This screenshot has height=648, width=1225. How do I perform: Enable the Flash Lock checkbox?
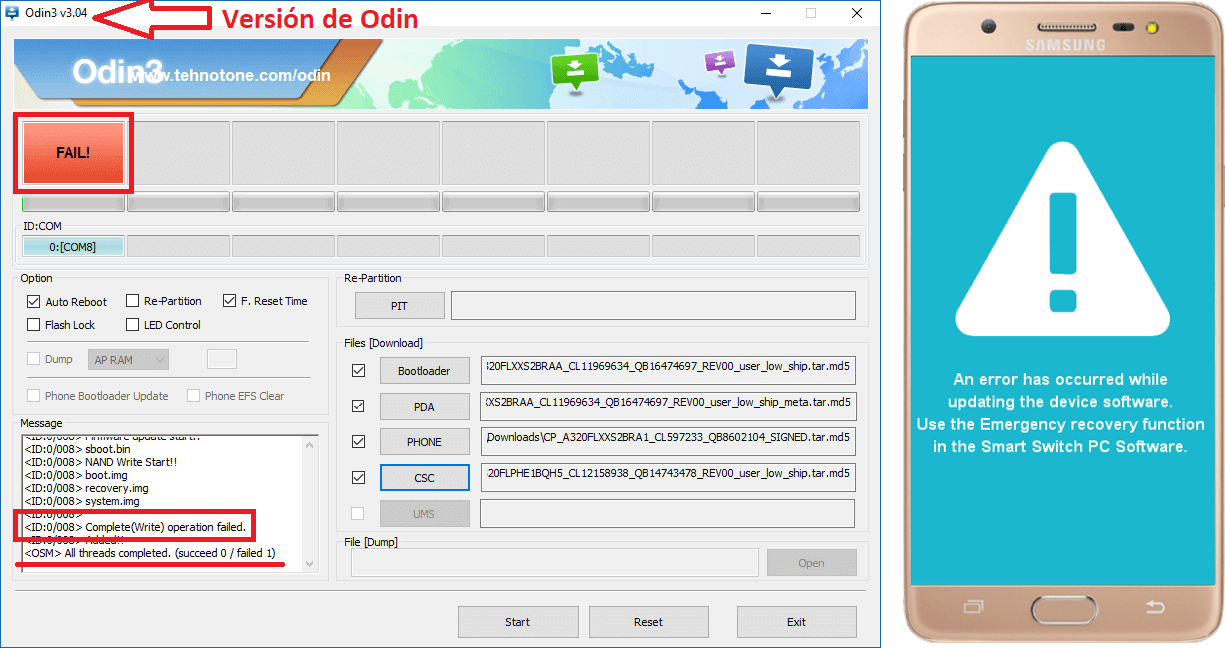(33, 325)
